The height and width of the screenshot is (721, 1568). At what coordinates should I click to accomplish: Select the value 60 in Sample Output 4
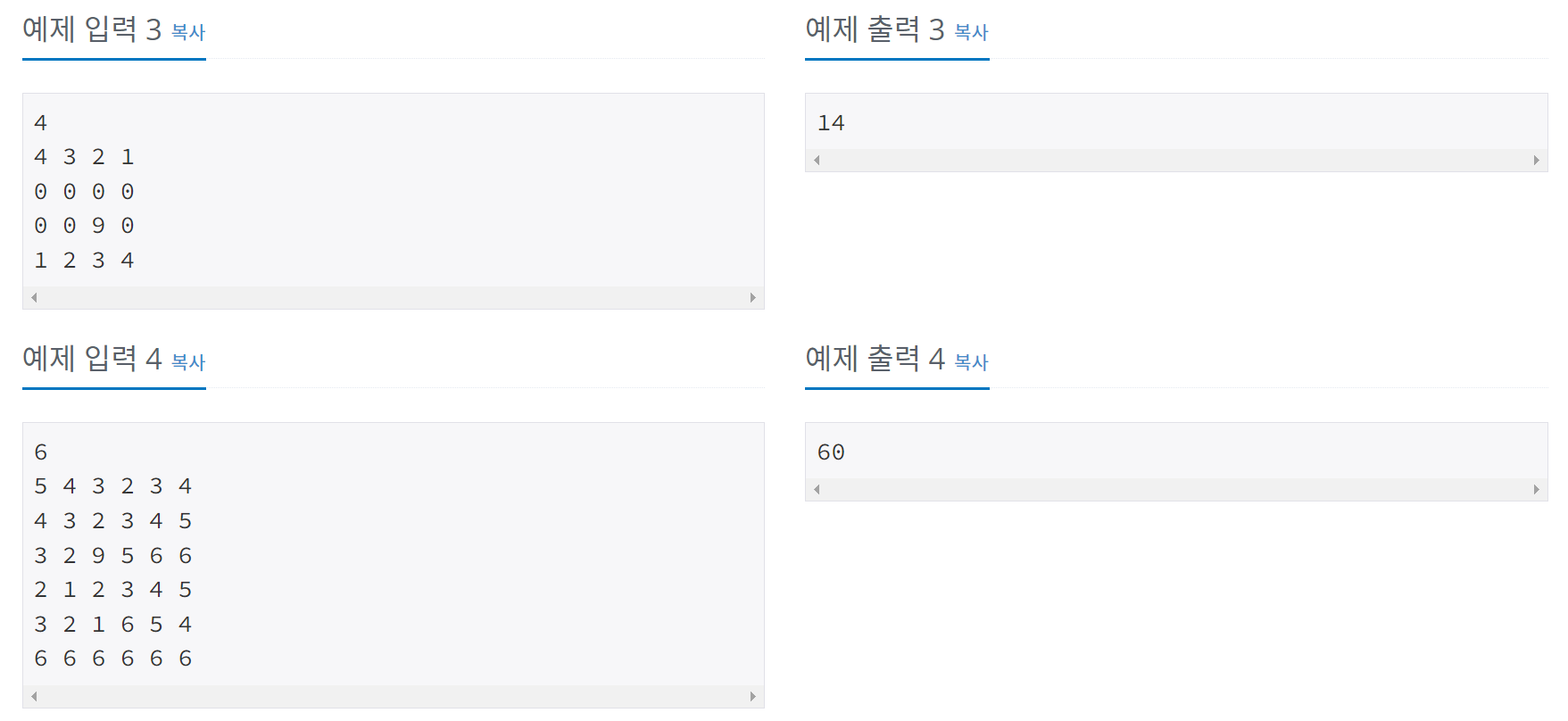(834, 452)
